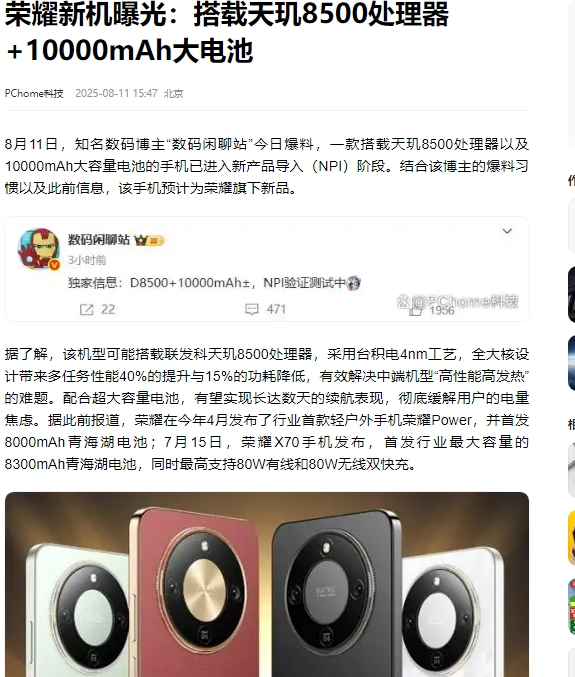Open the yellow sidebar thumbnail
575x677 pixels.
[572, 538]
